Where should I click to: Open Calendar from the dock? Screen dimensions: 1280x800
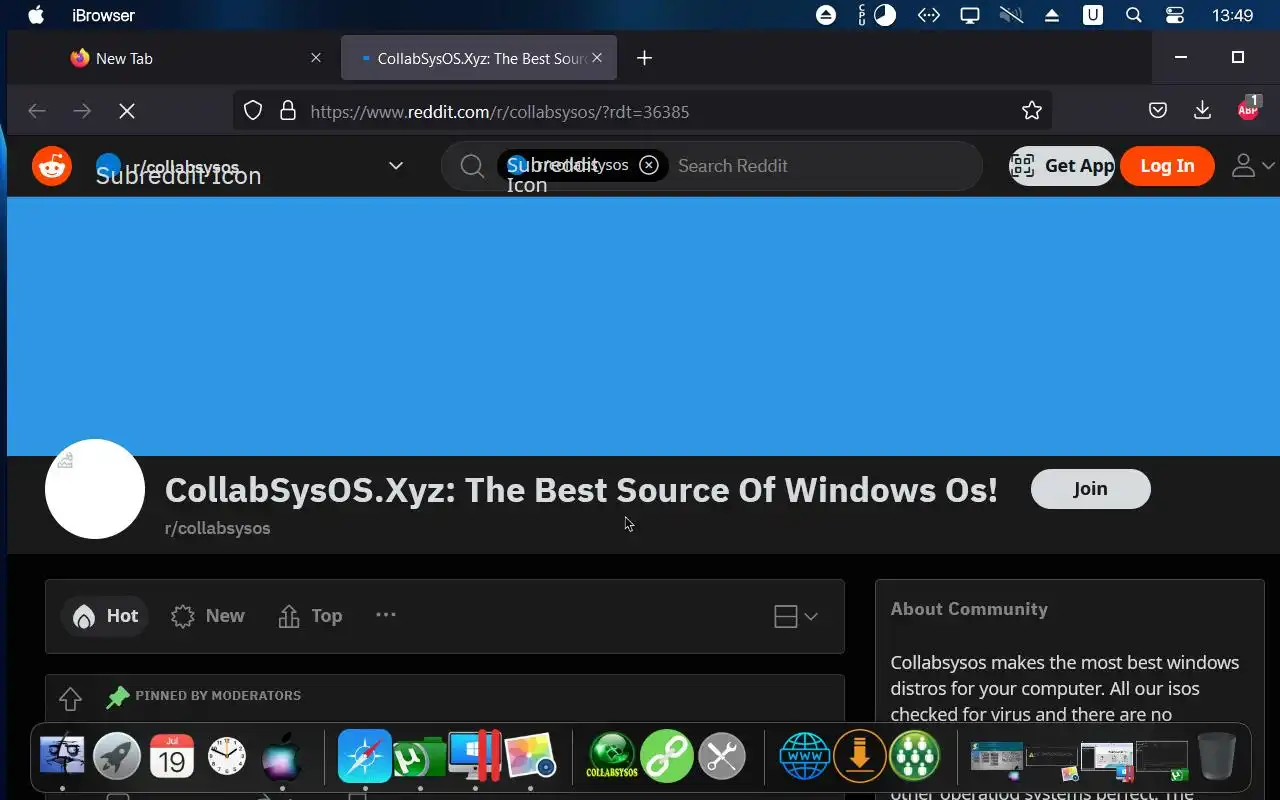click(x=172, y=756)
